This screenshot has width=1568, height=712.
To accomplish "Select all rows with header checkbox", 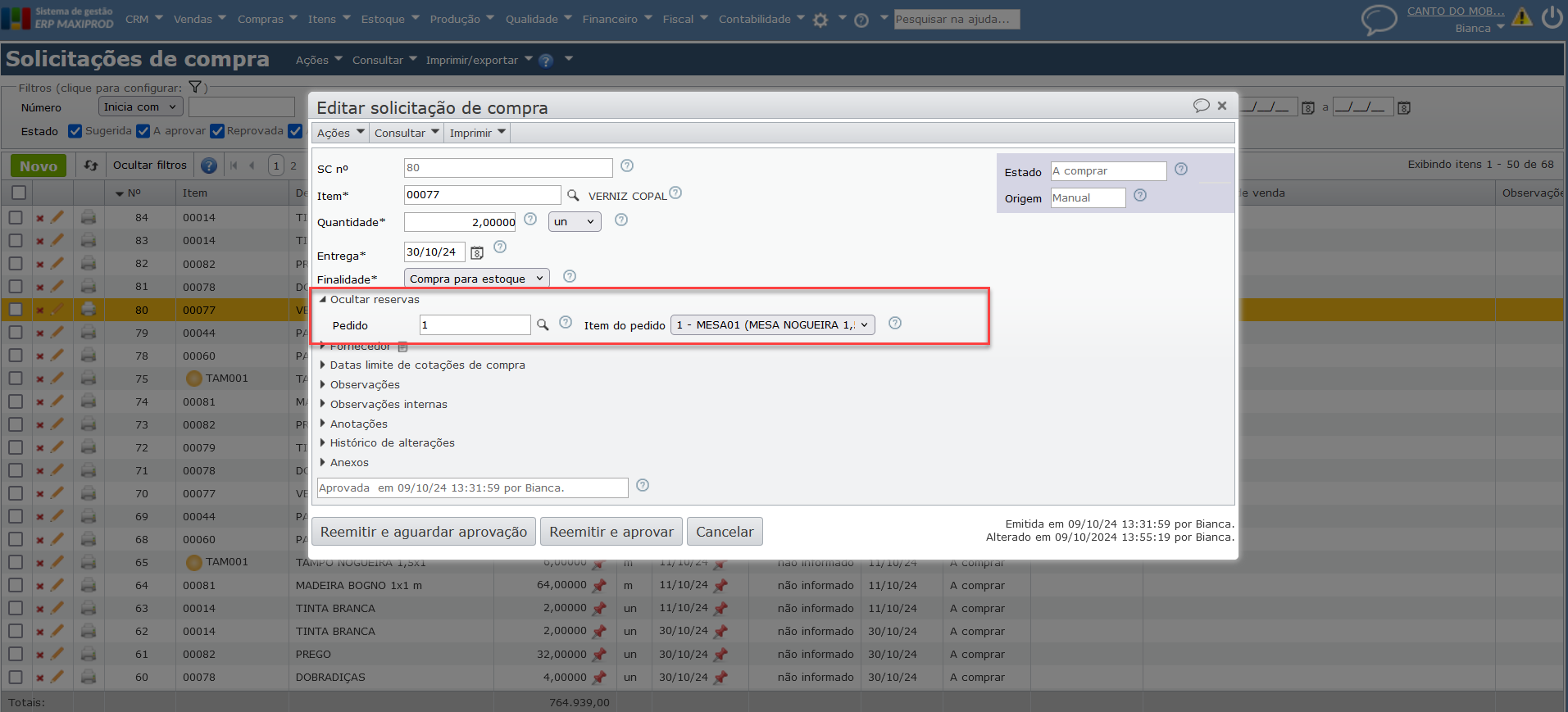I will (x=19, y=193).
